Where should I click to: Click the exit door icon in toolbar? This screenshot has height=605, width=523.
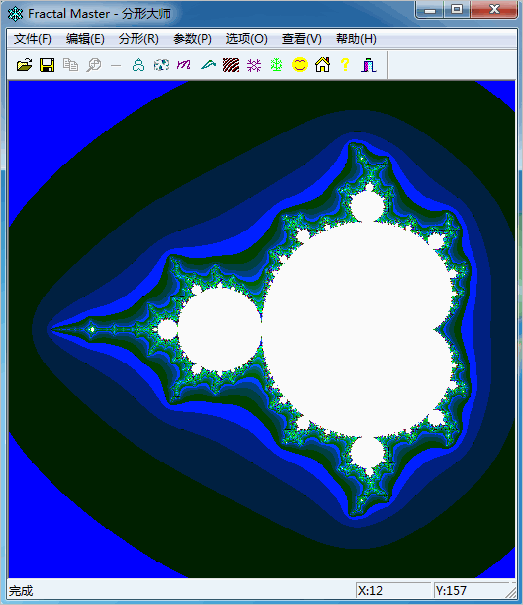(x=368, y=65)
